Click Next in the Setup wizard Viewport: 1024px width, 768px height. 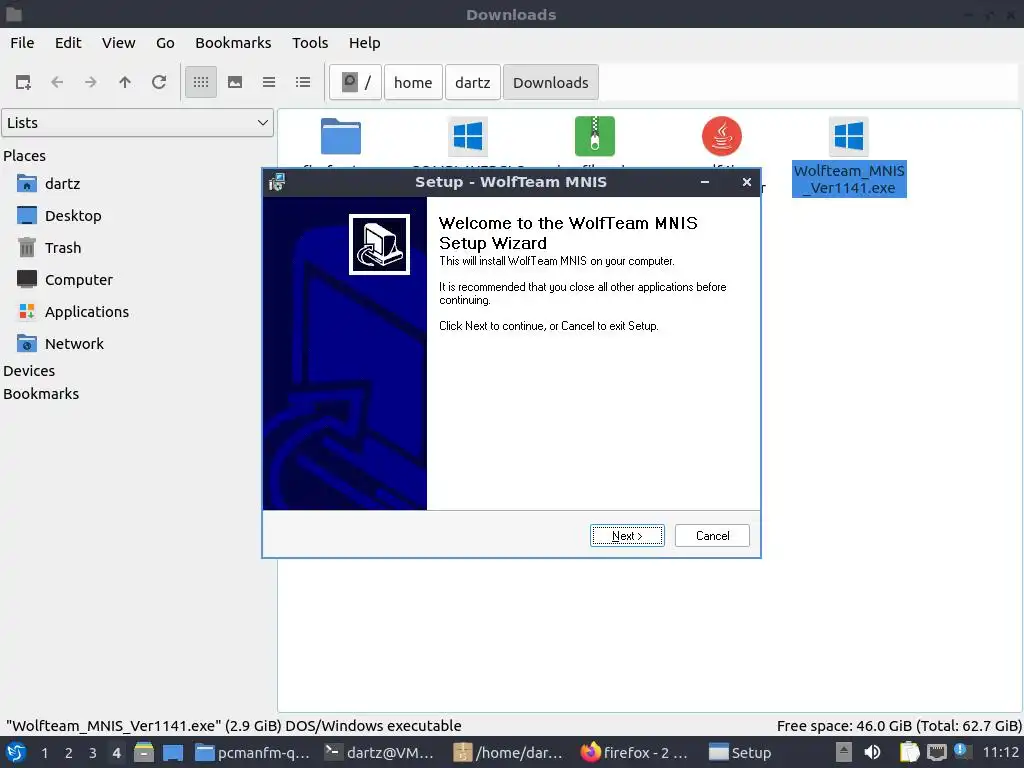pyautogui.click(x=627, y=536)
